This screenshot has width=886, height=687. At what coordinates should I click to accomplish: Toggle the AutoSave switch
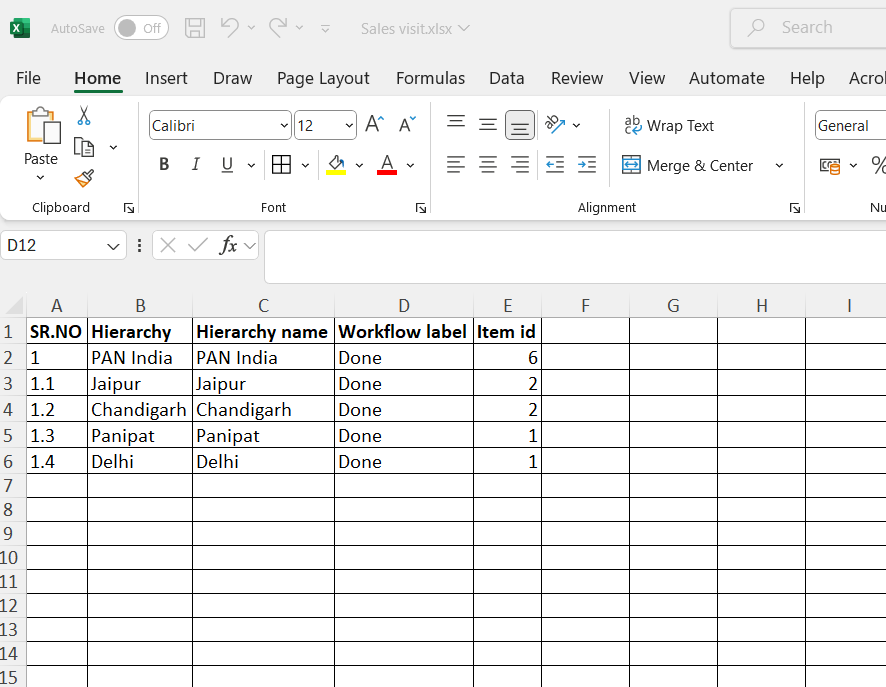pyautogui.click(x=141, y=28)
